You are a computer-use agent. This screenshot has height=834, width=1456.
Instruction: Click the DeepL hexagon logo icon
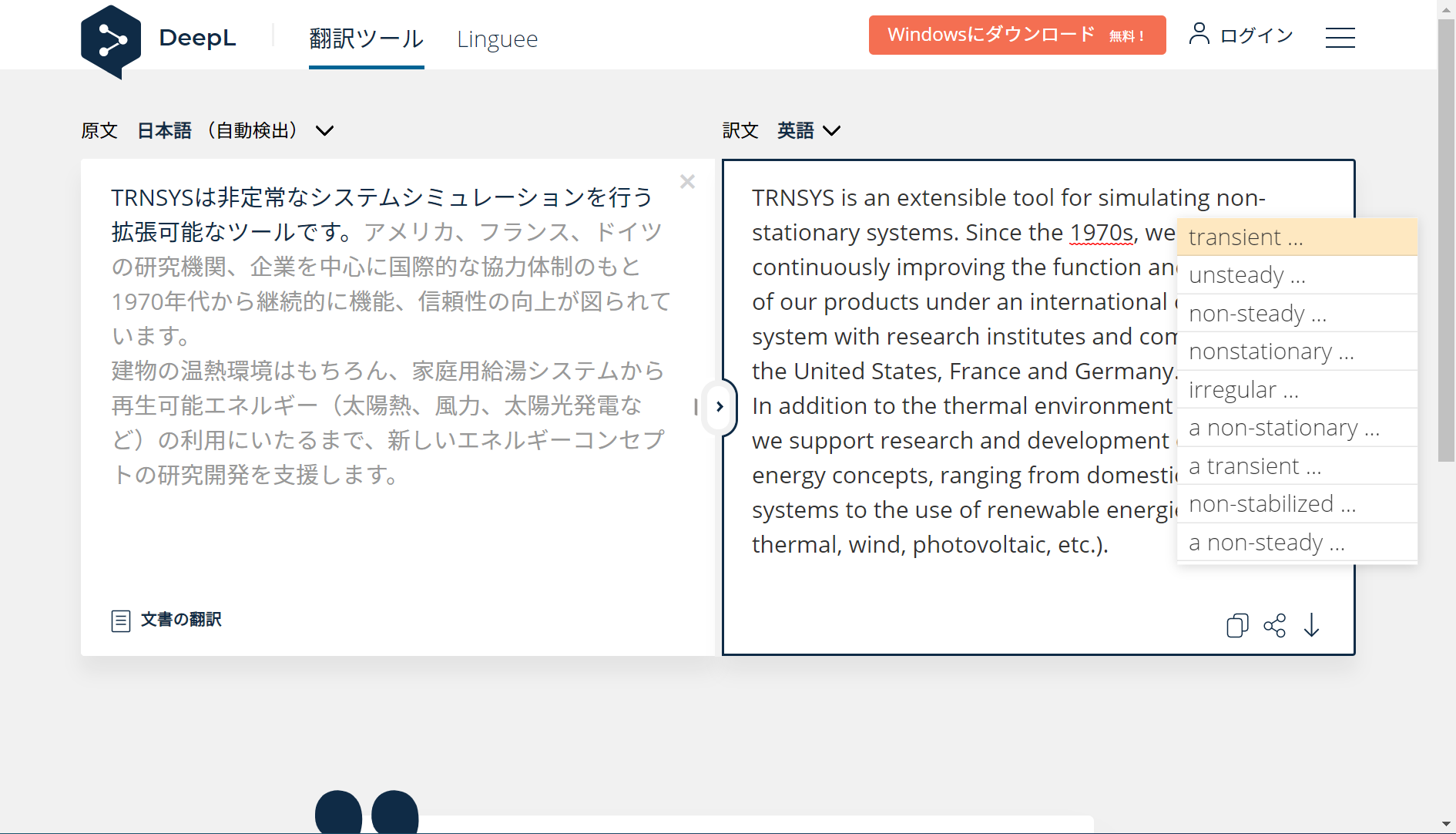(111, 41)
